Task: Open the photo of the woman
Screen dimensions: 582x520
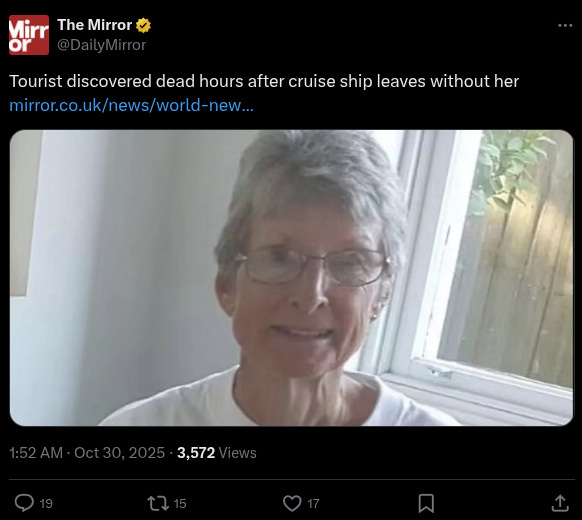Action: (291, 278)
